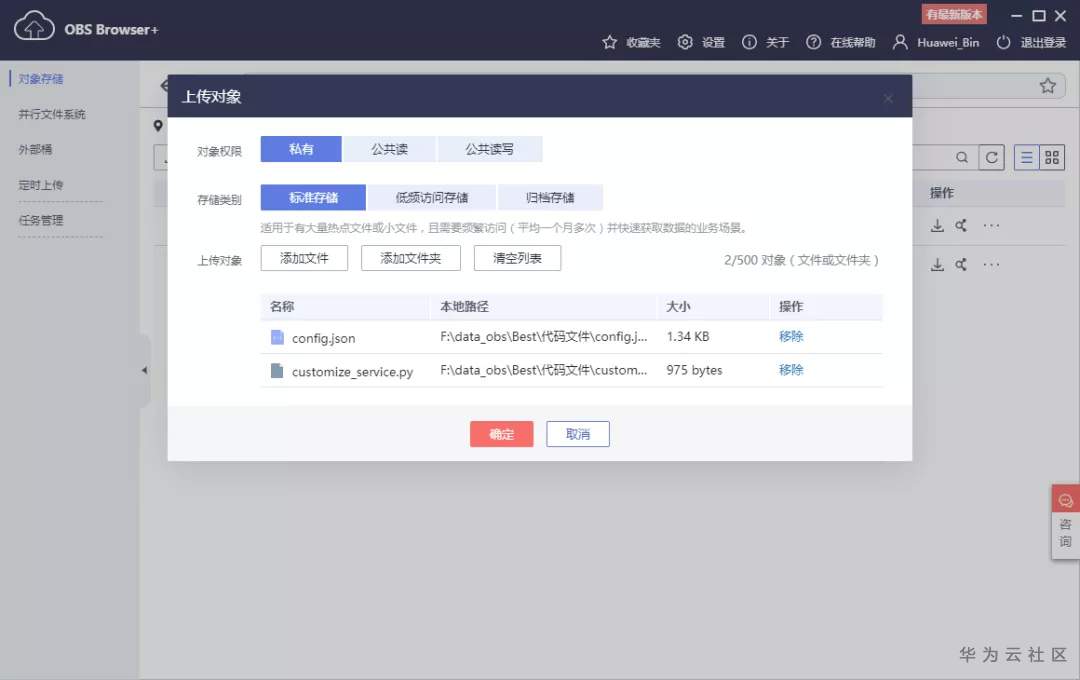Click the OBS Browser+ cloud logo
The image size is (1080, 680).
tap(34, 26)
